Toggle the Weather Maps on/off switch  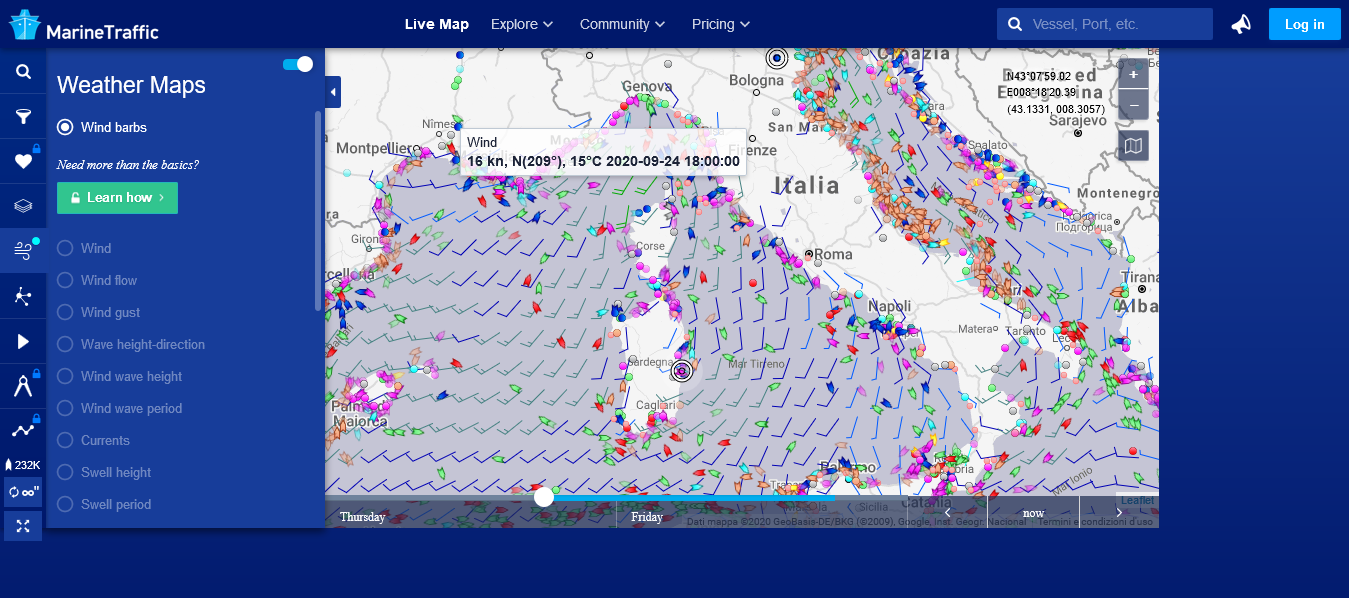coord(298,64)
